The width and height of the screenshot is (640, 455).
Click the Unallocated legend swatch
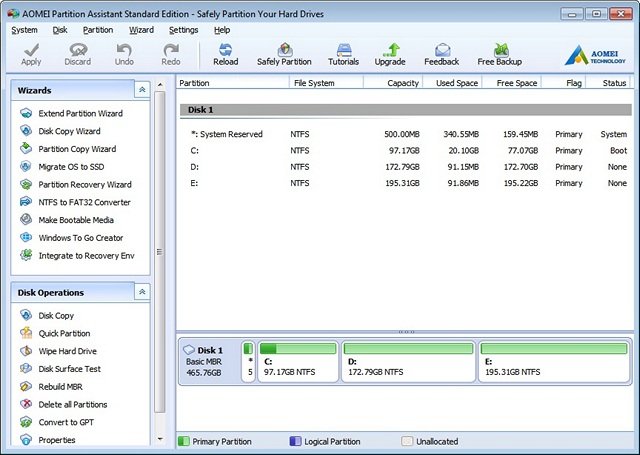407,441
